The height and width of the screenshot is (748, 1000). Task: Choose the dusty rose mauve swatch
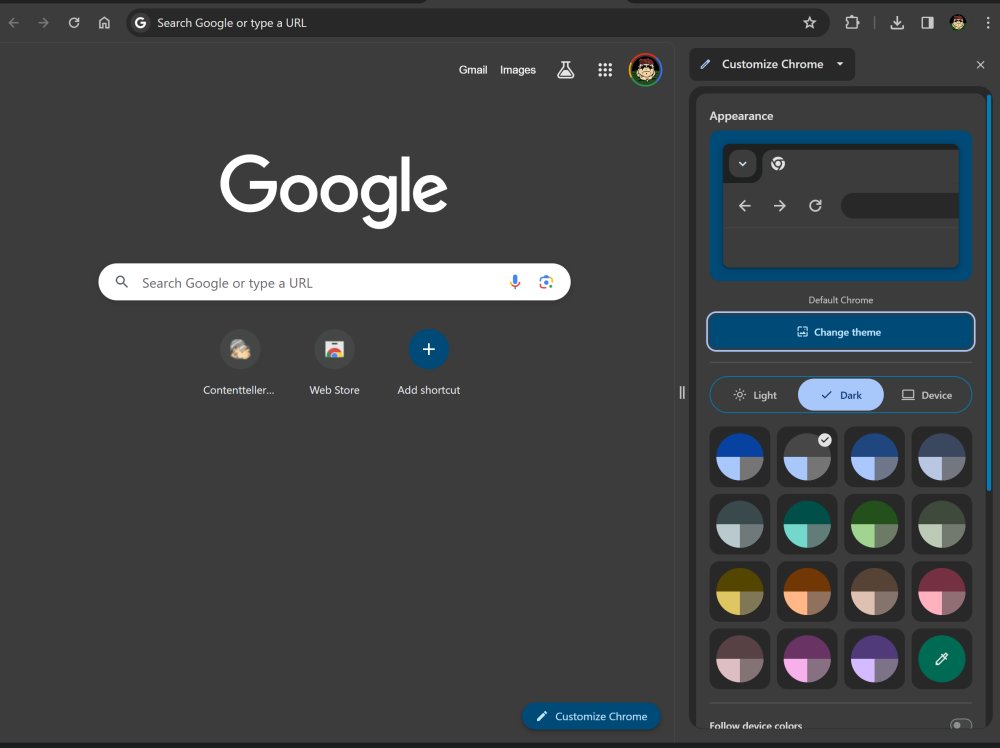pos(740,659)
